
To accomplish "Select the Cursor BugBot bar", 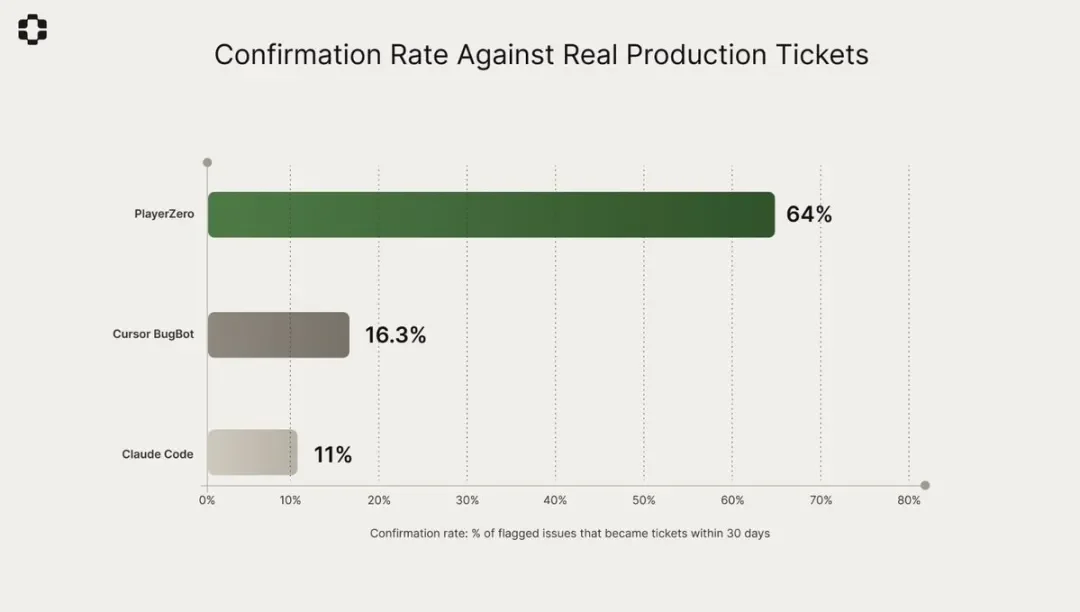I will [x=279, y=335].
